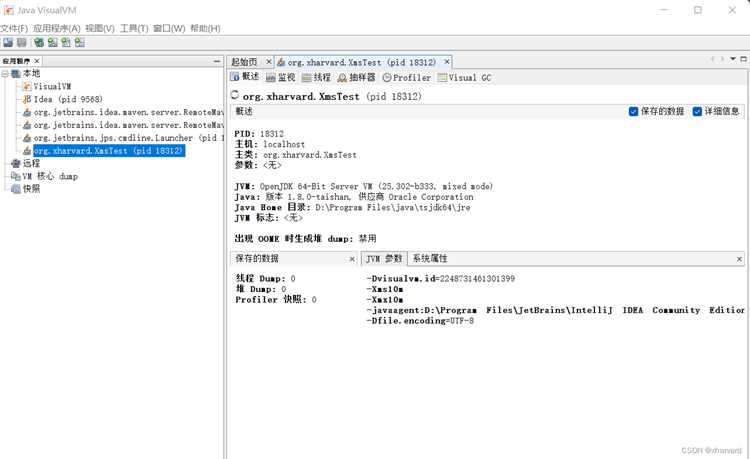Open the 窗口(W) menu
The width and height of the screenshot is (750, 459).
point(169,29)
